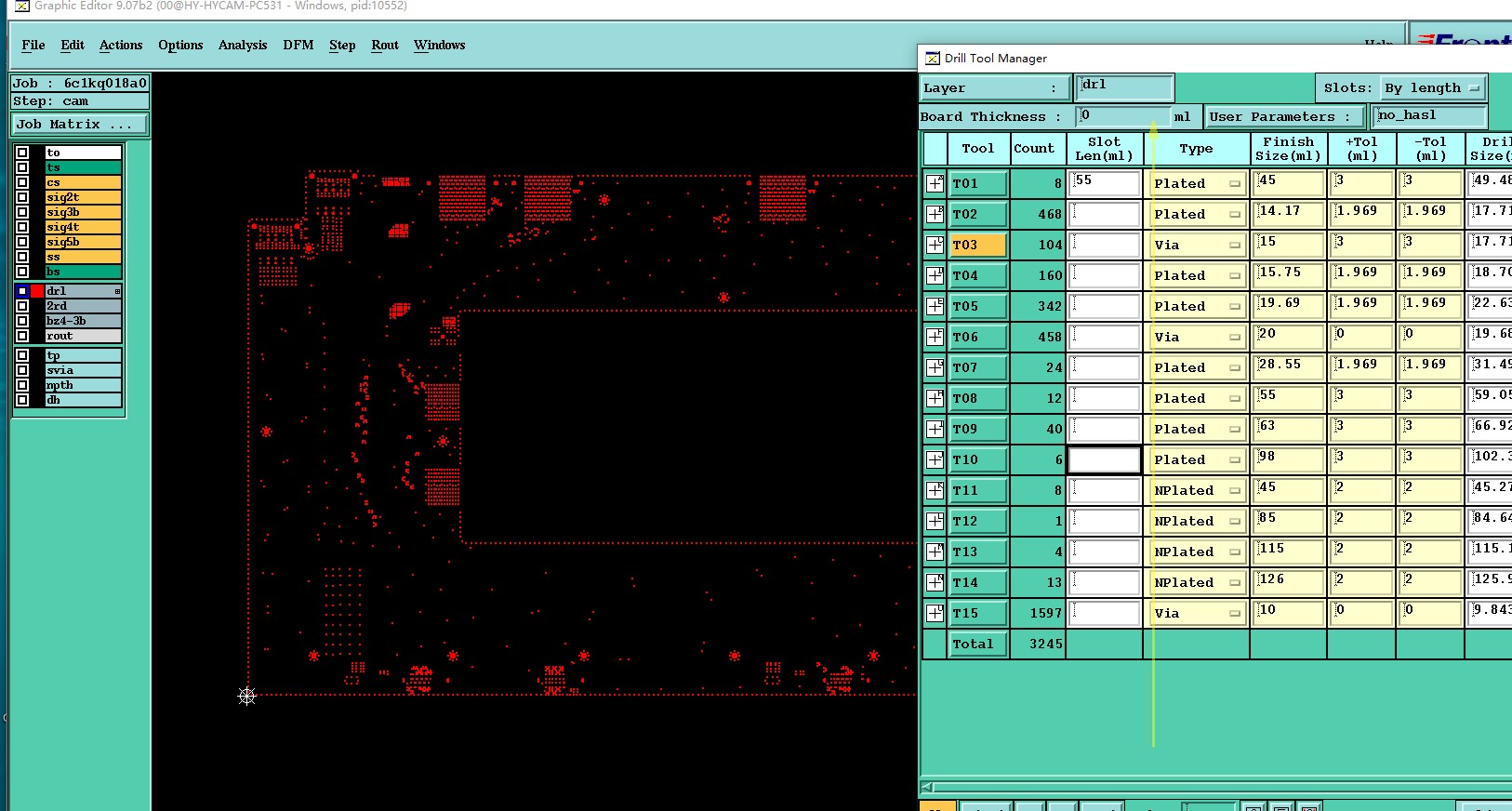
Task: Click the origin datum marker on the board
Action: (x=246, y=696)
